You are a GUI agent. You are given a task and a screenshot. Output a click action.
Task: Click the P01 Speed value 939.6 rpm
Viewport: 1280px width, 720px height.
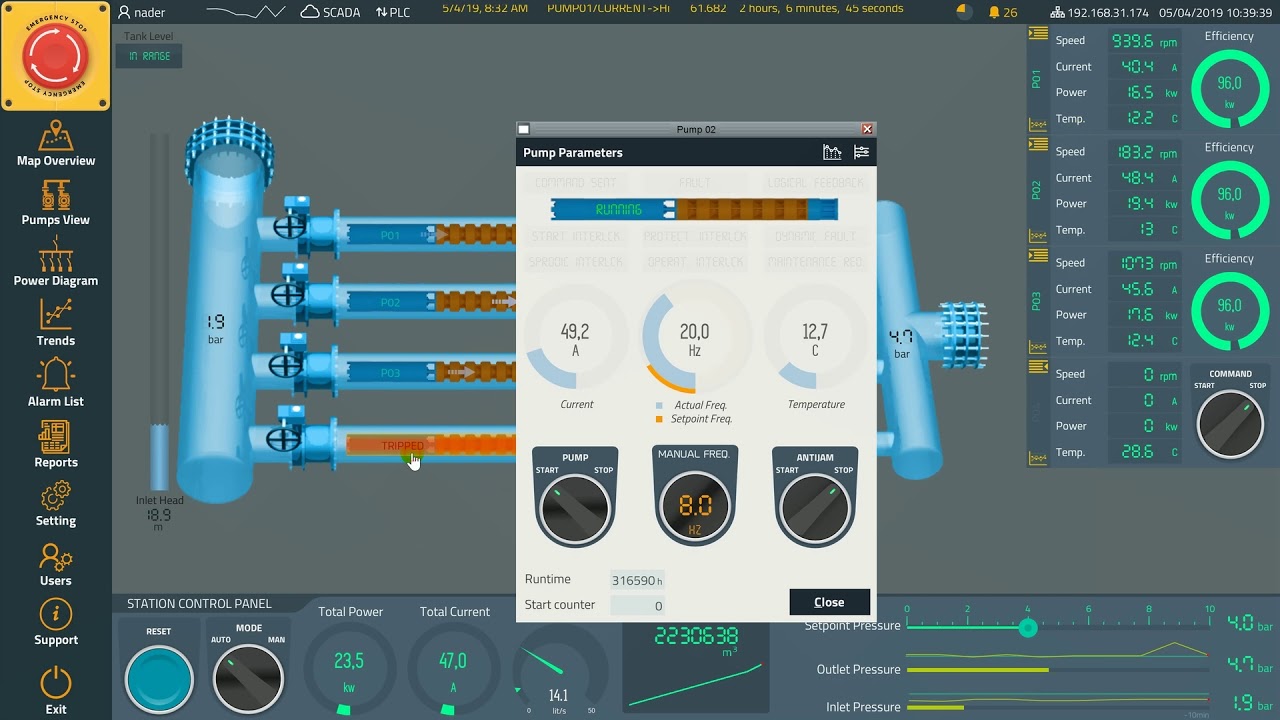pos(1144,41)
